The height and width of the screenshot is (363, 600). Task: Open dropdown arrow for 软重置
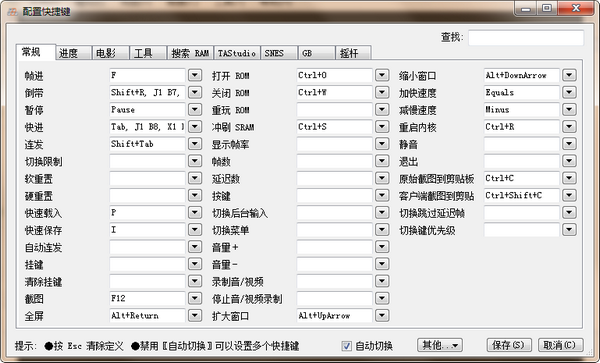coord(195,178)
